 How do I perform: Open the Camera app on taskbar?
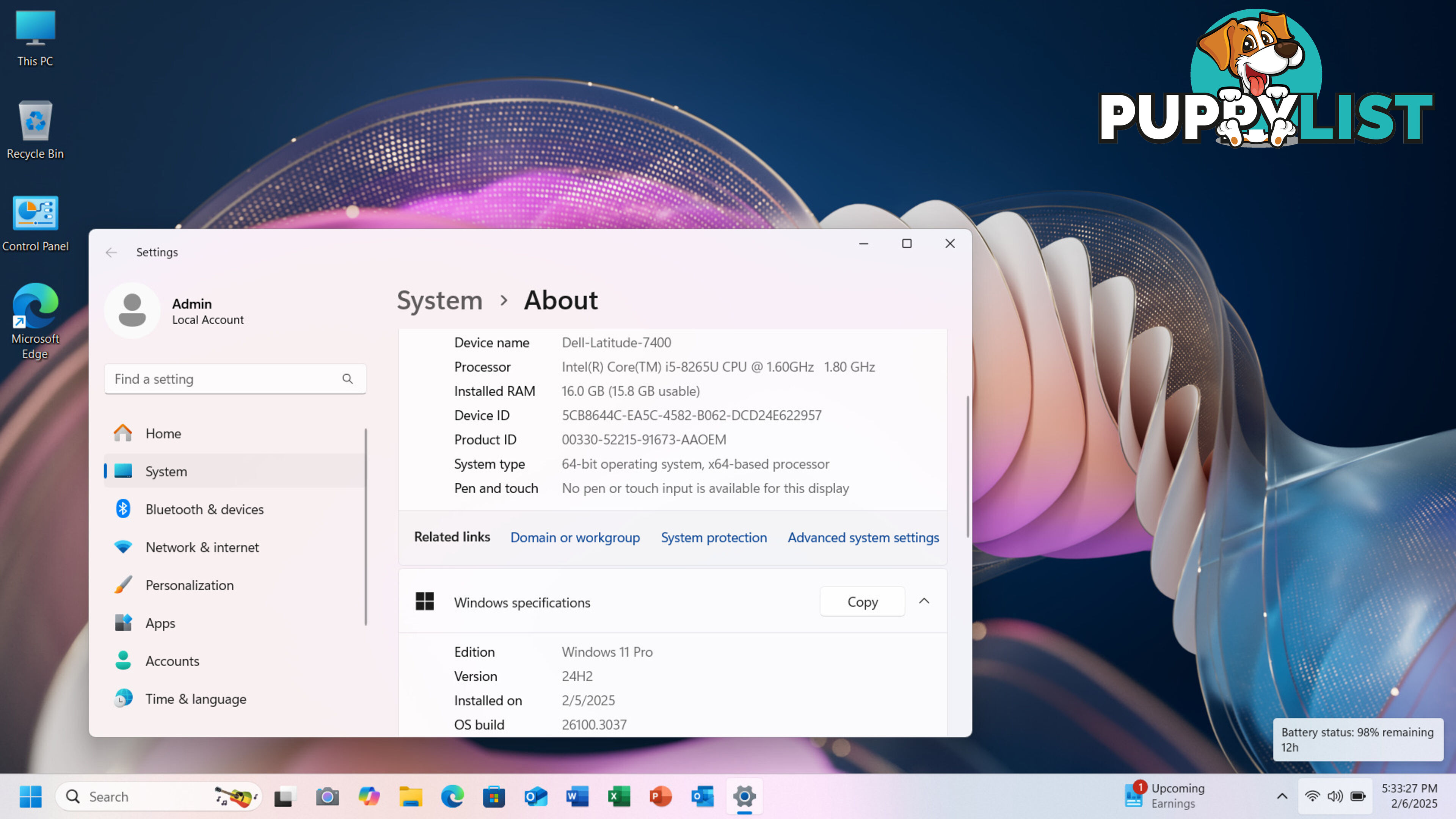click(x=327, y=796)
